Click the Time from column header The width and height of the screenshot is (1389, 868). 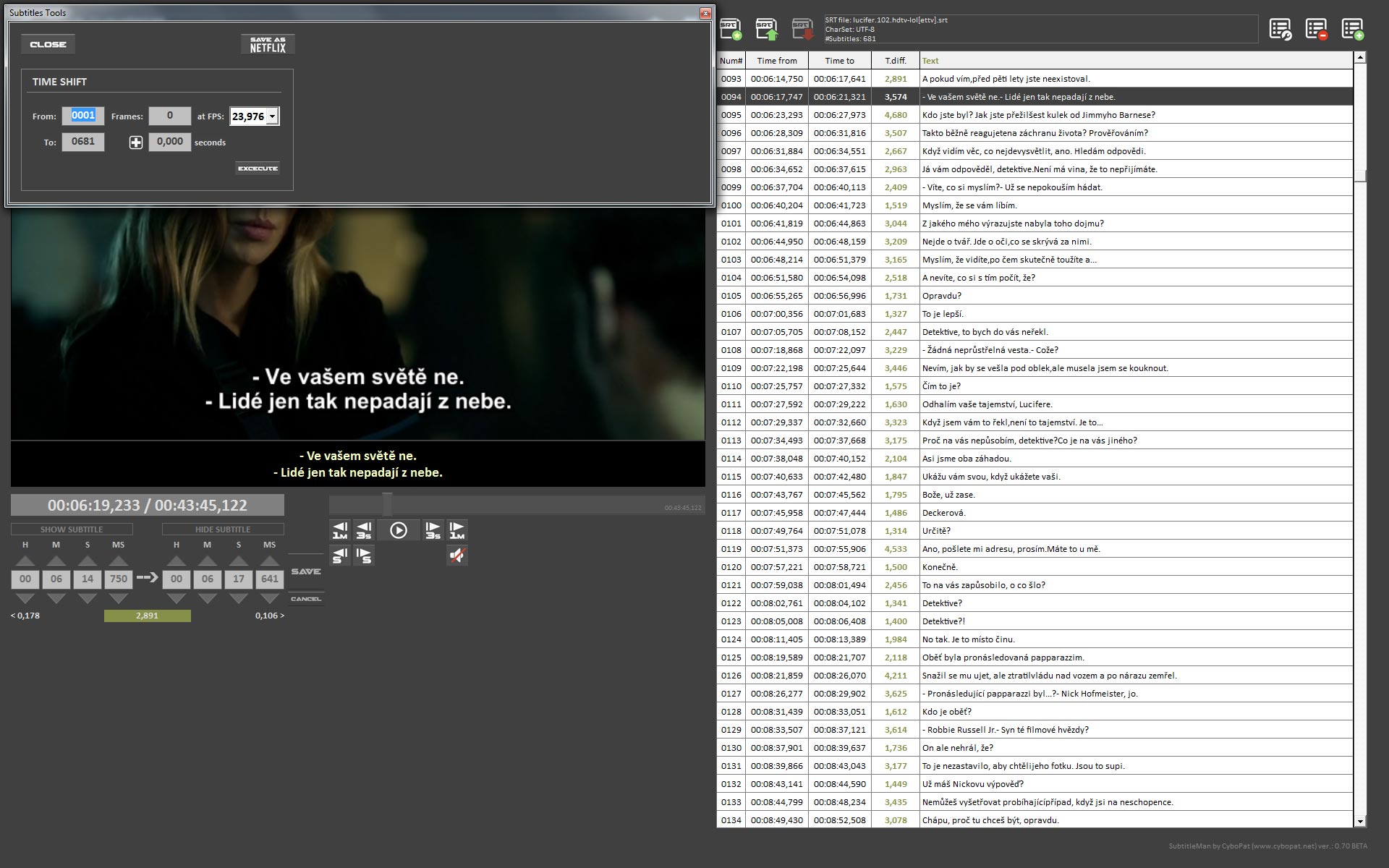coord(777,61)
